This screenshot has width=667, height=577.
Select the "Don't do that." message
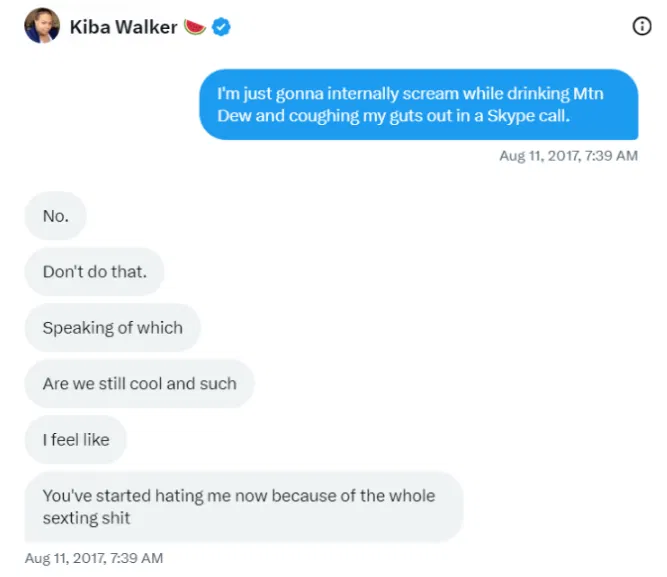point(93,271)
